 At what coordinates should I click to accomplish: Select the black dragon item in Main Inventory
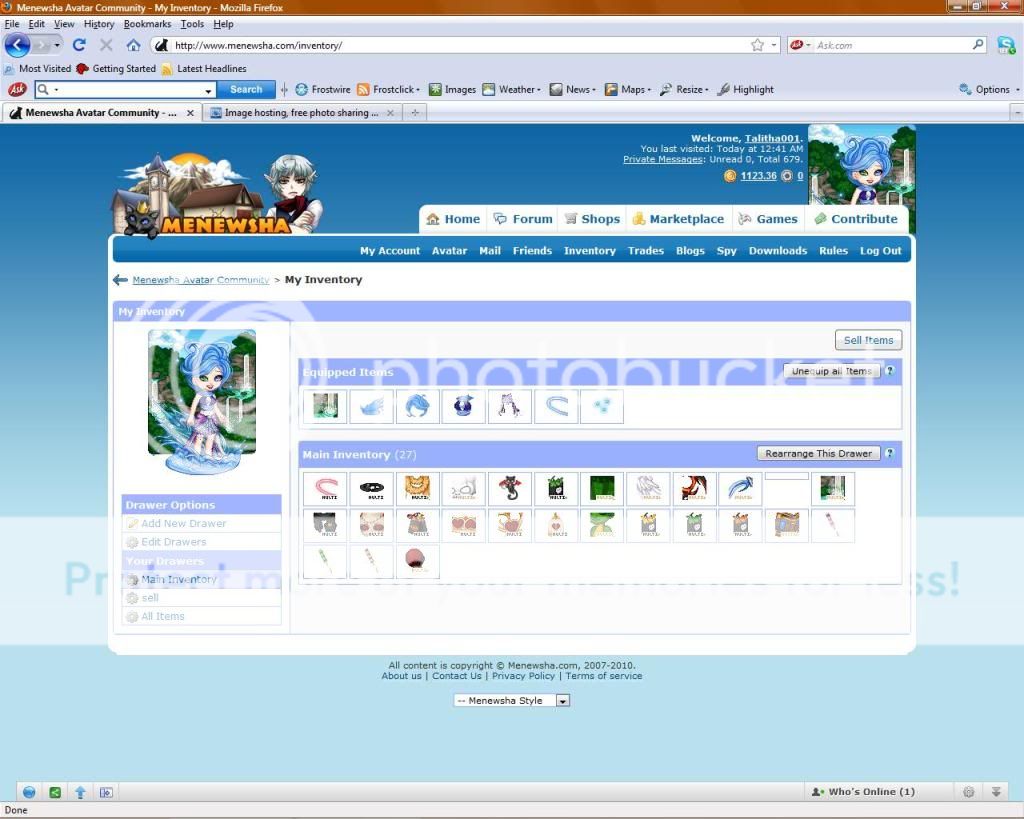pyautogui.click(x=510, y=489)
